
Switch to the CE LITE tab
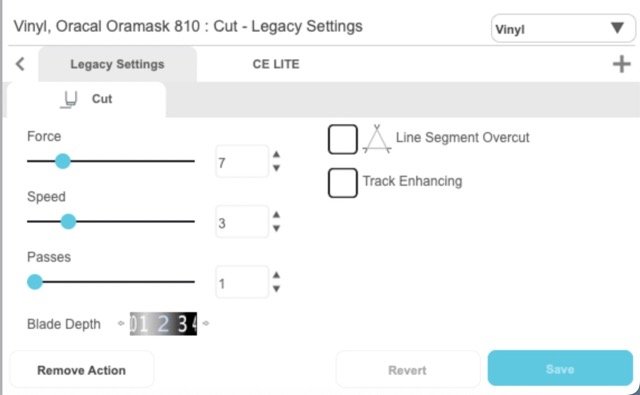(276, 64)
